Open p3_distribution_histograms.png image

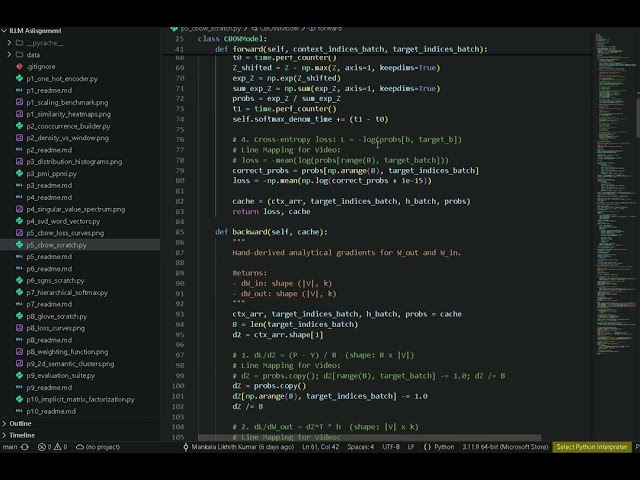(74, 162)
